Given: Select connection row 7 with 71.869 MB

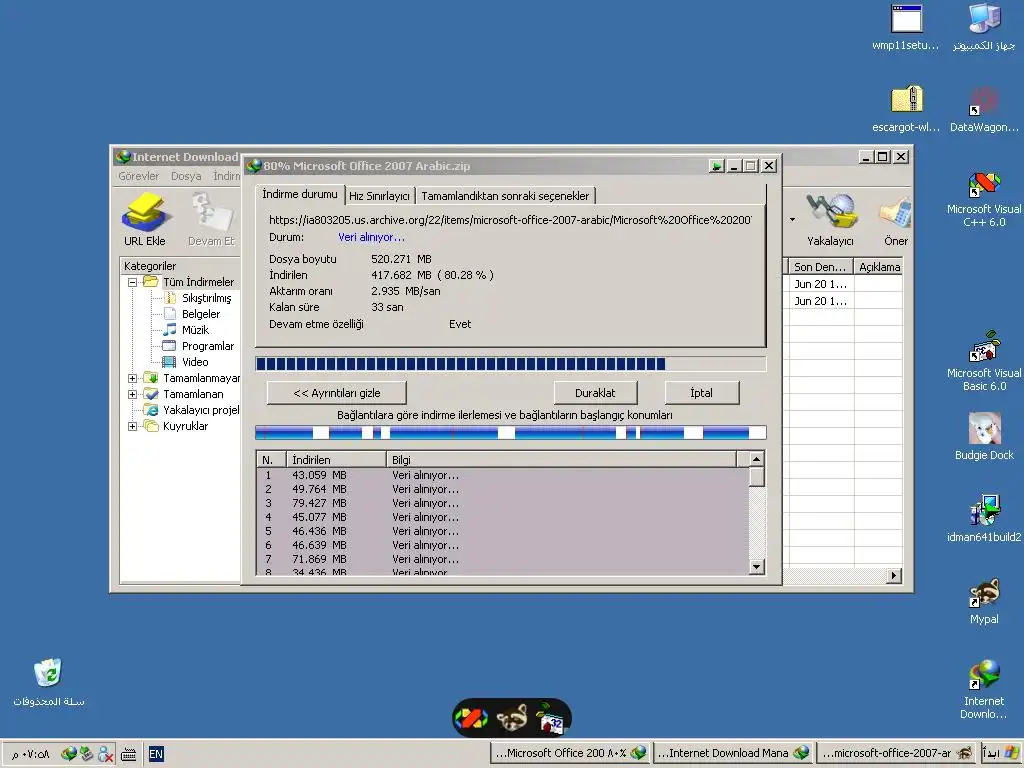Looking at the screenshot, I should (x=503, y=560).
